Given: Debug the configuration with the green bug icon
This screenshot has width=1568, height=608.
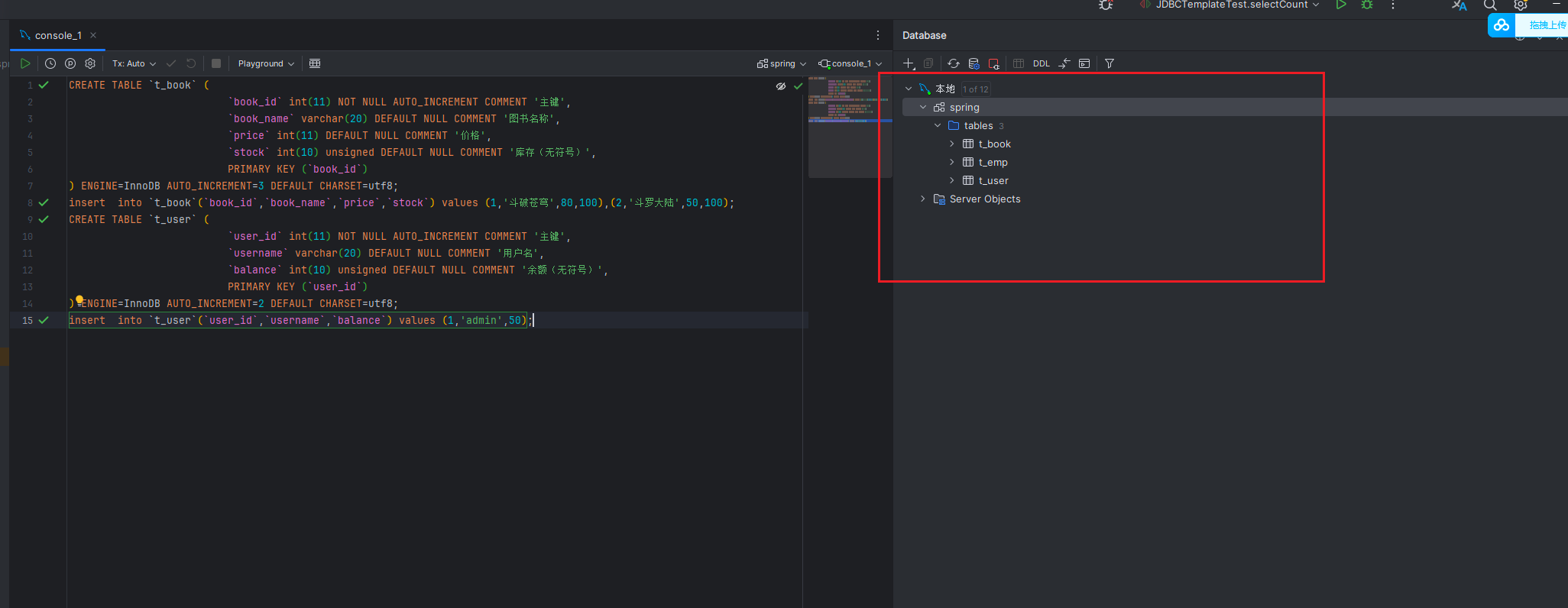Looking at the screenshot, I should coord(1367,5).
